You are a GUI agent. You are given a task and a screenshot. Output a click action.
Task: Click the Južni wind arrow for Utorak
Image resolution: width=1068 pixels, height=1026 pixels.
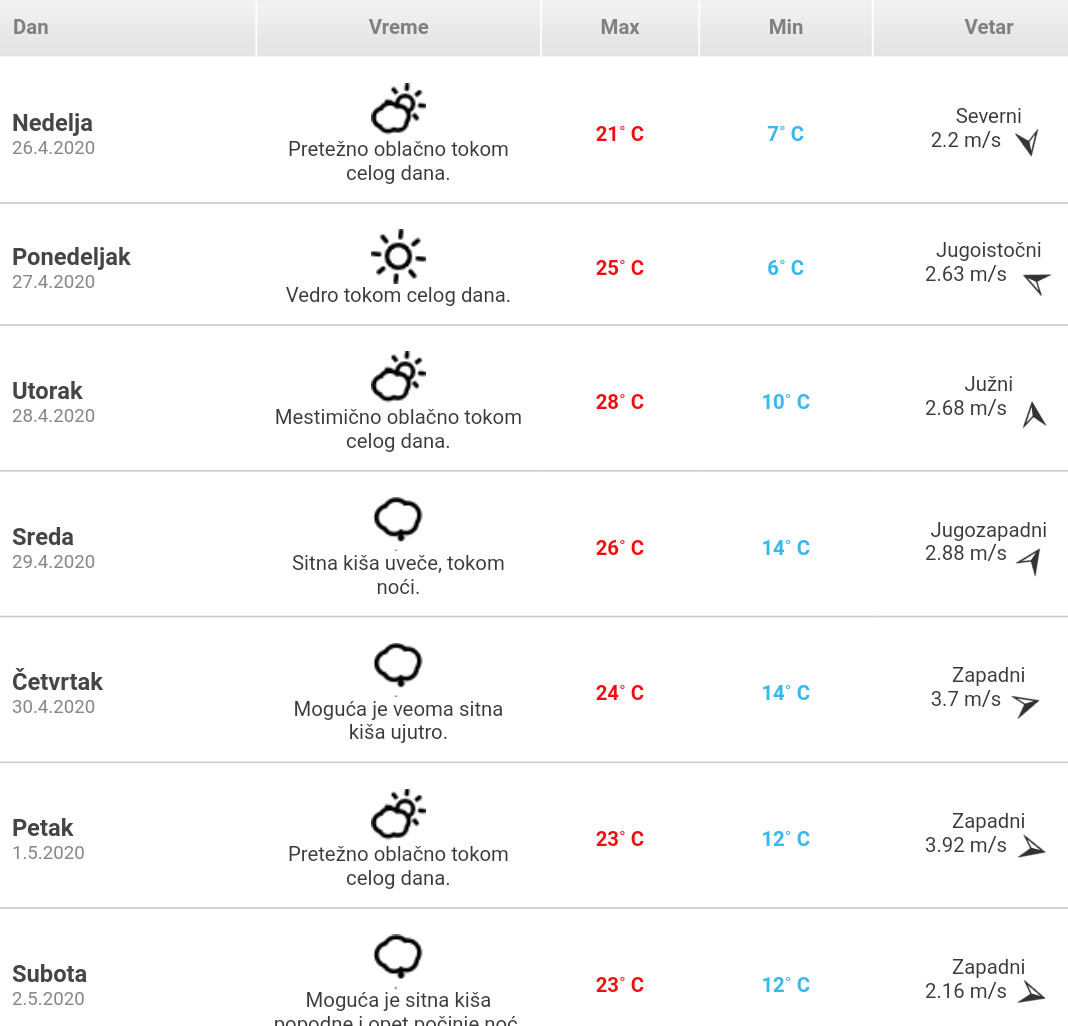click(1034, 414)
